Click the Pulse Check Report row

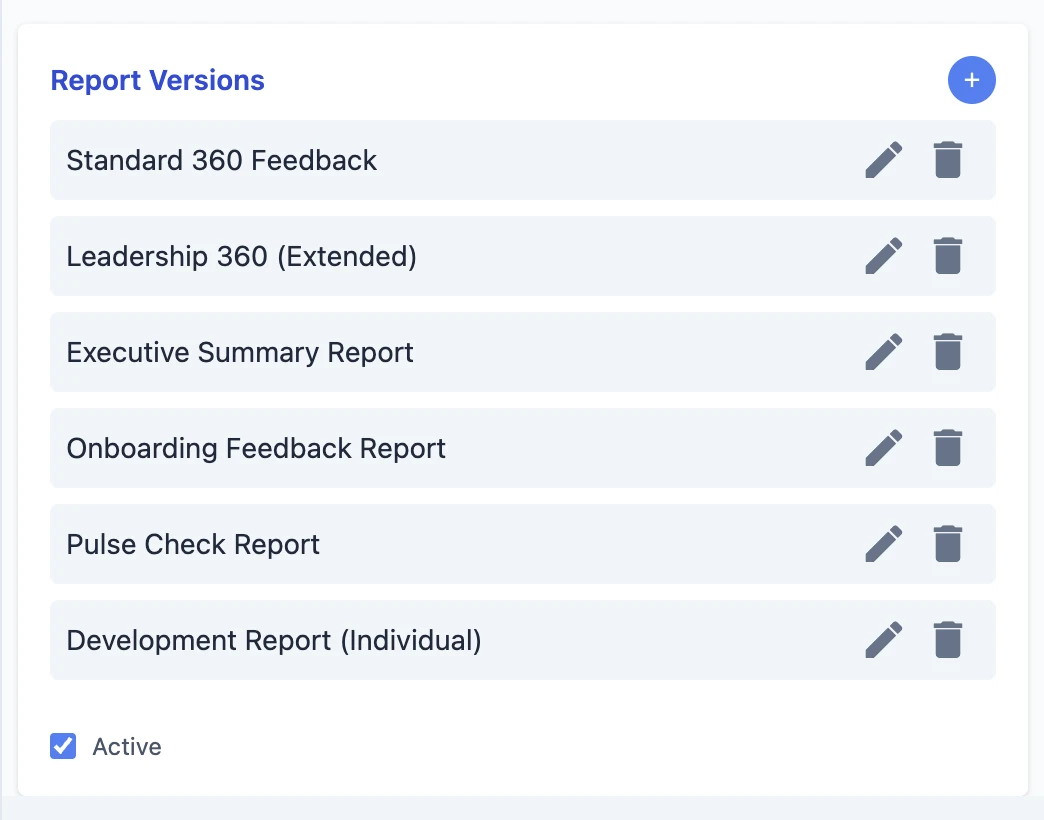[x=193, y=544]
